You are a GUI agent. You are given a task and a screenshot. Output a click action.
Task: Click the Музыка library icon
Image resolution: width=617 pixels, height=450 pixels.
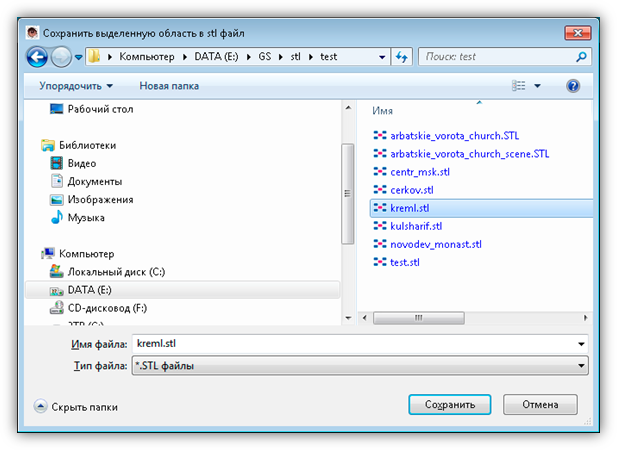coord(58,217)
